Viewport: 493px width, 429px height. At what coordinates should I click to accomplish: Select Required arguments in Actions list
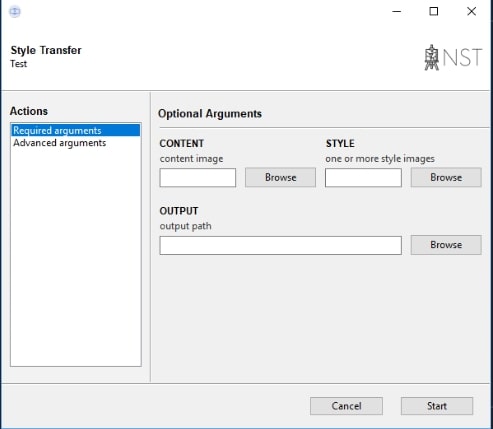point(76,130)
